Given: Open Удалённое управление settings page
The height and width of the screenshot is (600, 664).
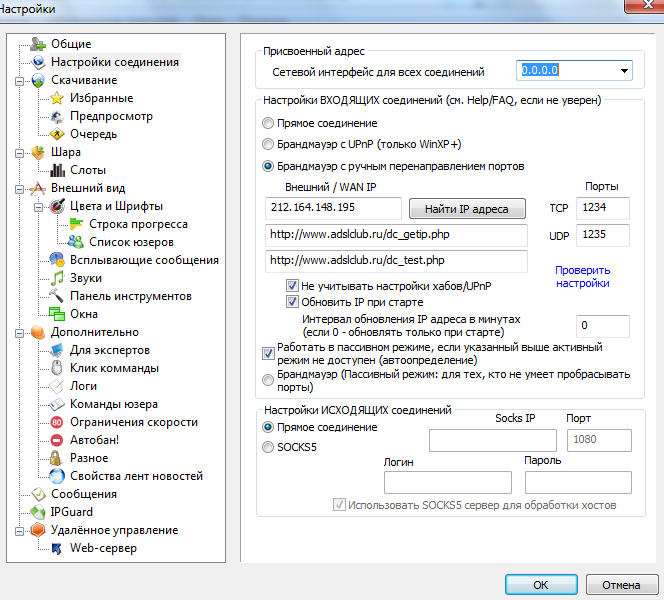Looking at the screenshot, I should tap(114, 530).
